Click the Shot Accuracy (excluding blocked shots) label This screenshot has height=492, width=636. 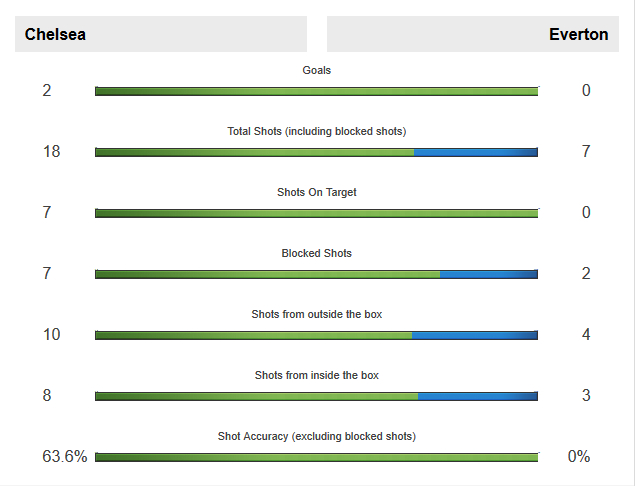pyautogui.click(x=316, y=436)
